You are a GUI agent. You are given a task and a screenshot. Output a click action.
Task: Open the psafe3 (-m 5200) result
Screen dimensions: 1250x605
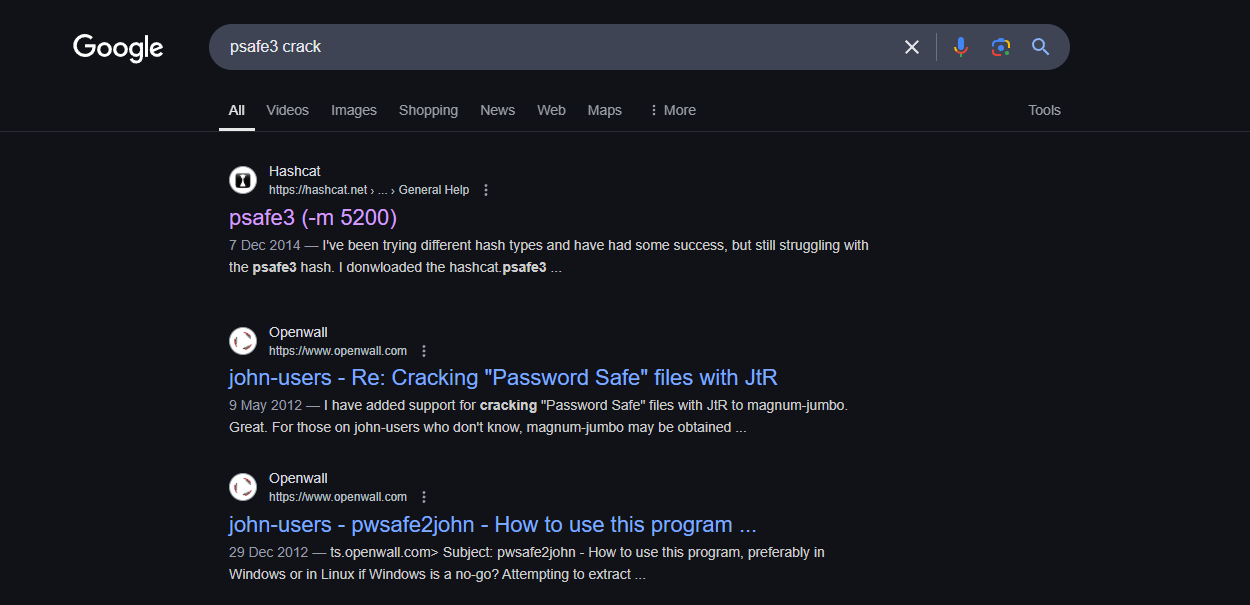click(313, 217)
